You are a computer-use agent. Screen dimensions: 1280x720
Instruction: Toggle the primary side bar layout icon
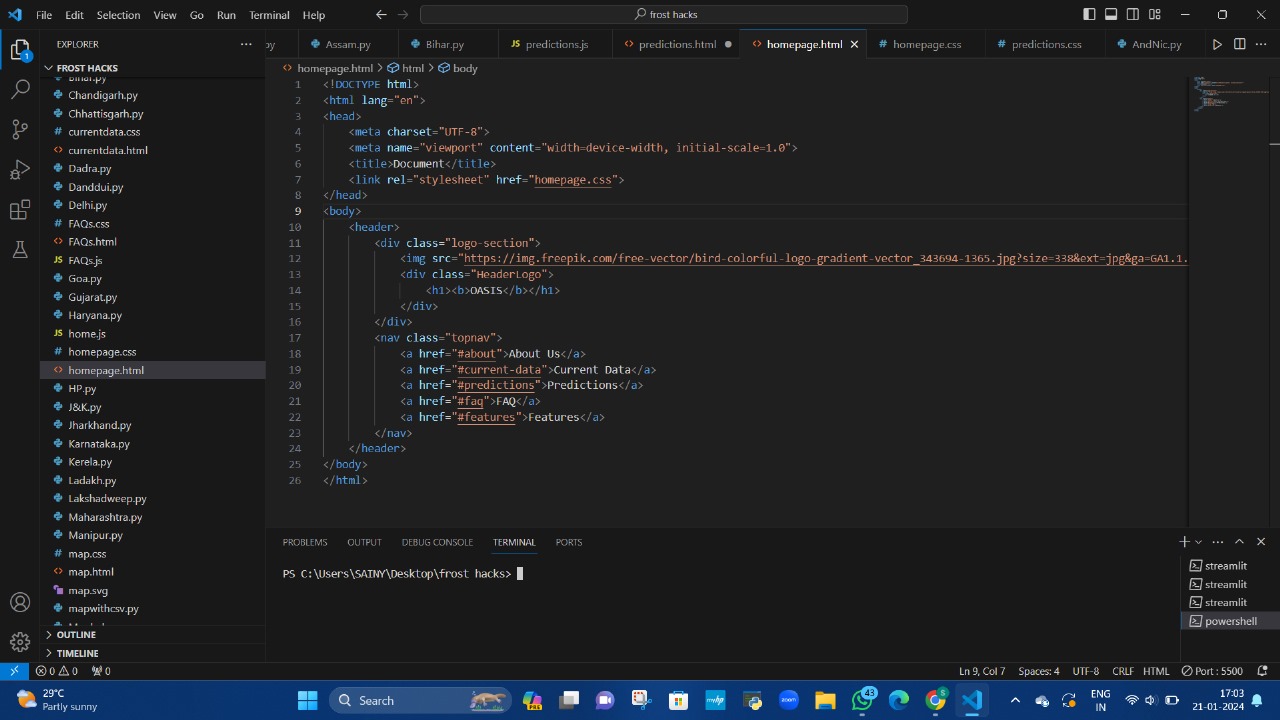pyautogui.click(x=1089, y=14)
